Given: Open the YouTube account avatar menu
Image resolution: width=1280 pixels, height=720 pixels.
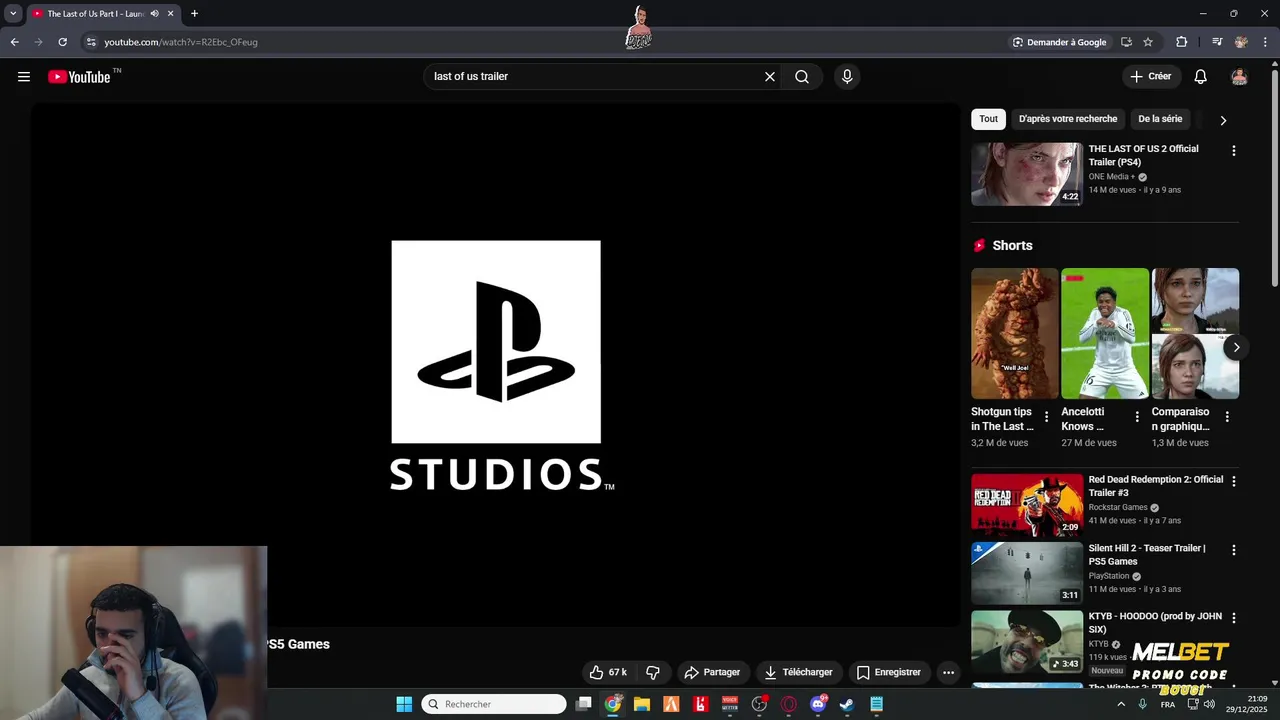Looking at the screenshot, I should (x=1239, y=76).
